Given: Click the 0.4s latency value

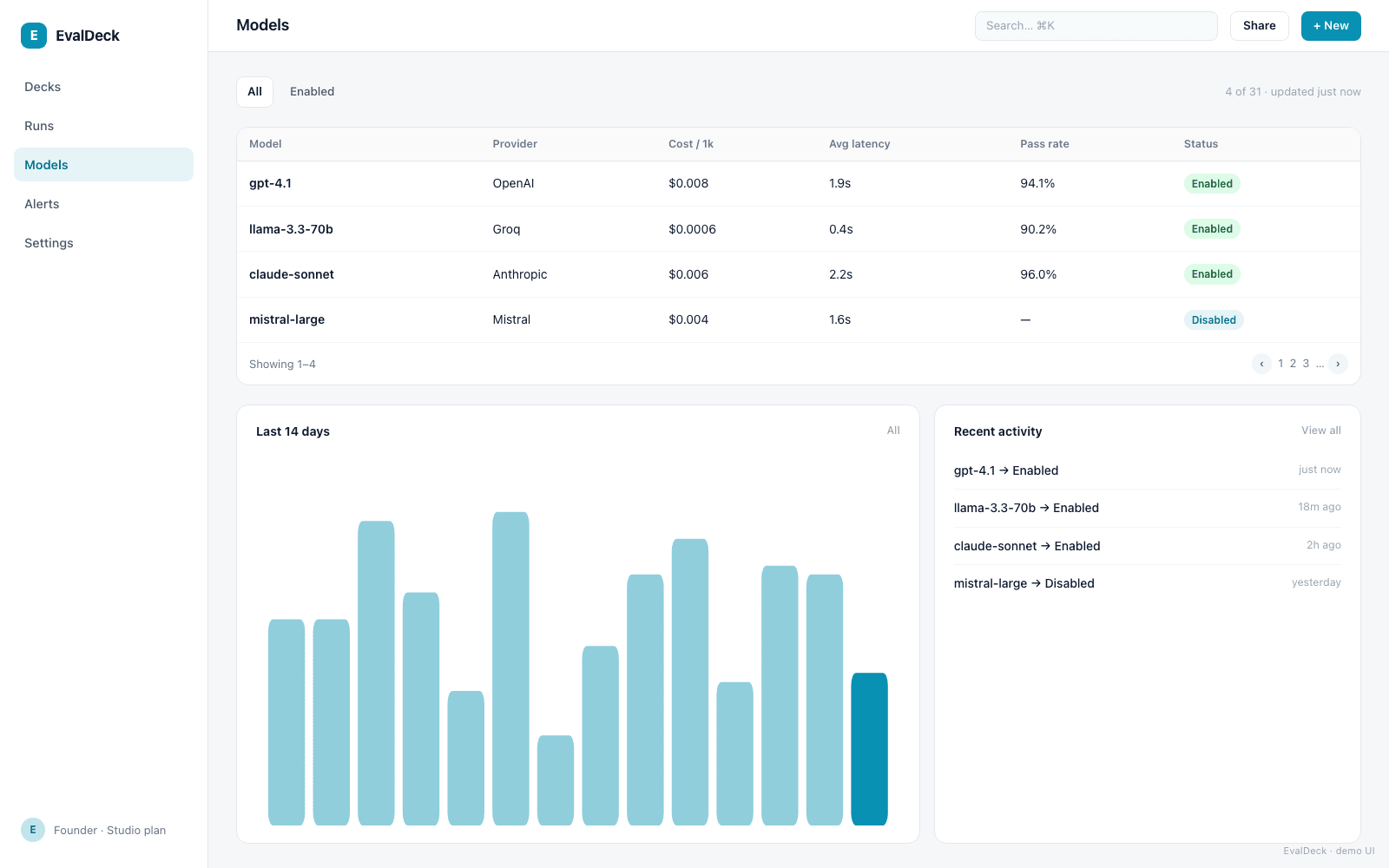Looking at the screenshot, I should [840, 229].
